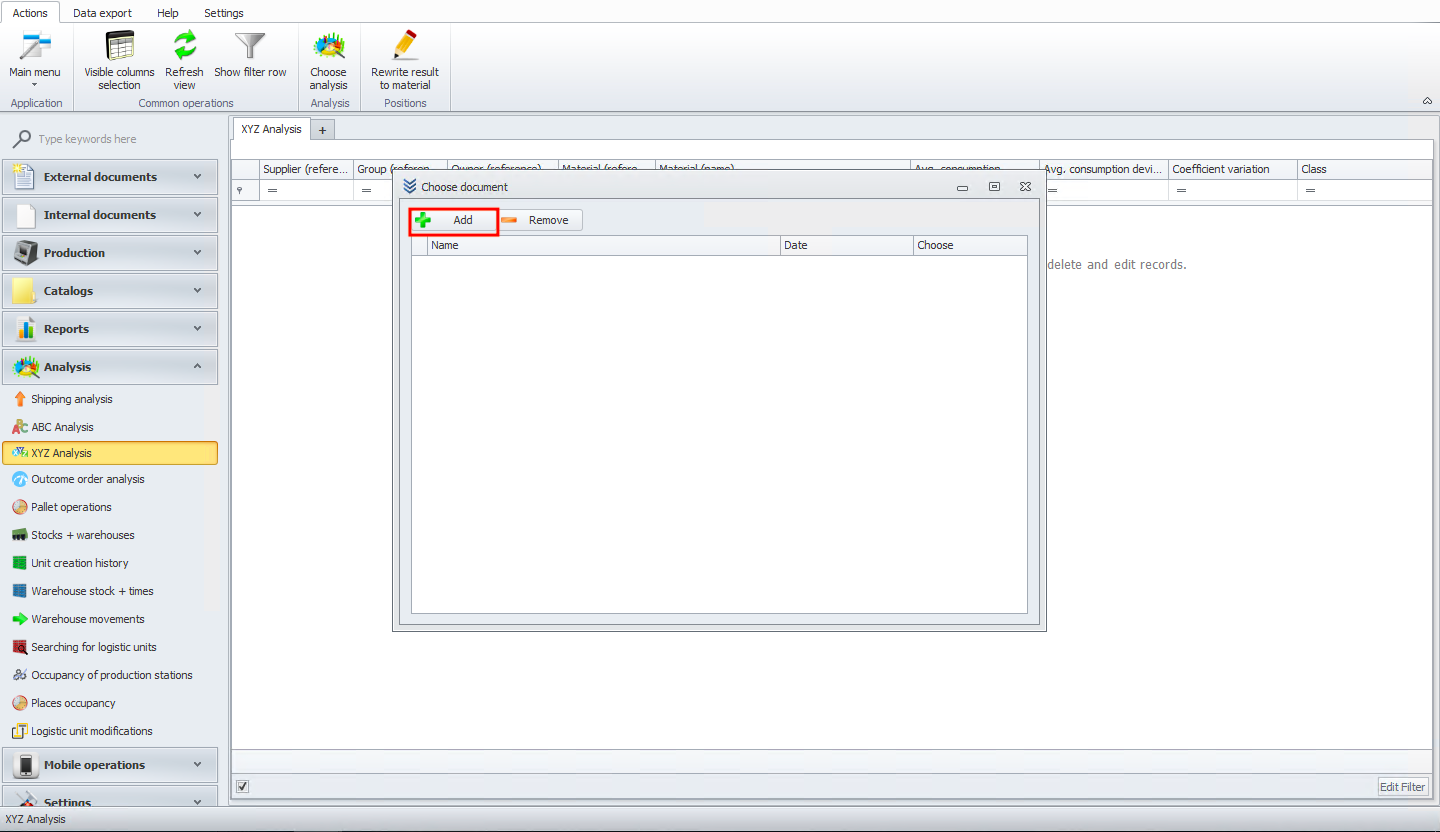Open Shipping analysis in sidebar

71,399
